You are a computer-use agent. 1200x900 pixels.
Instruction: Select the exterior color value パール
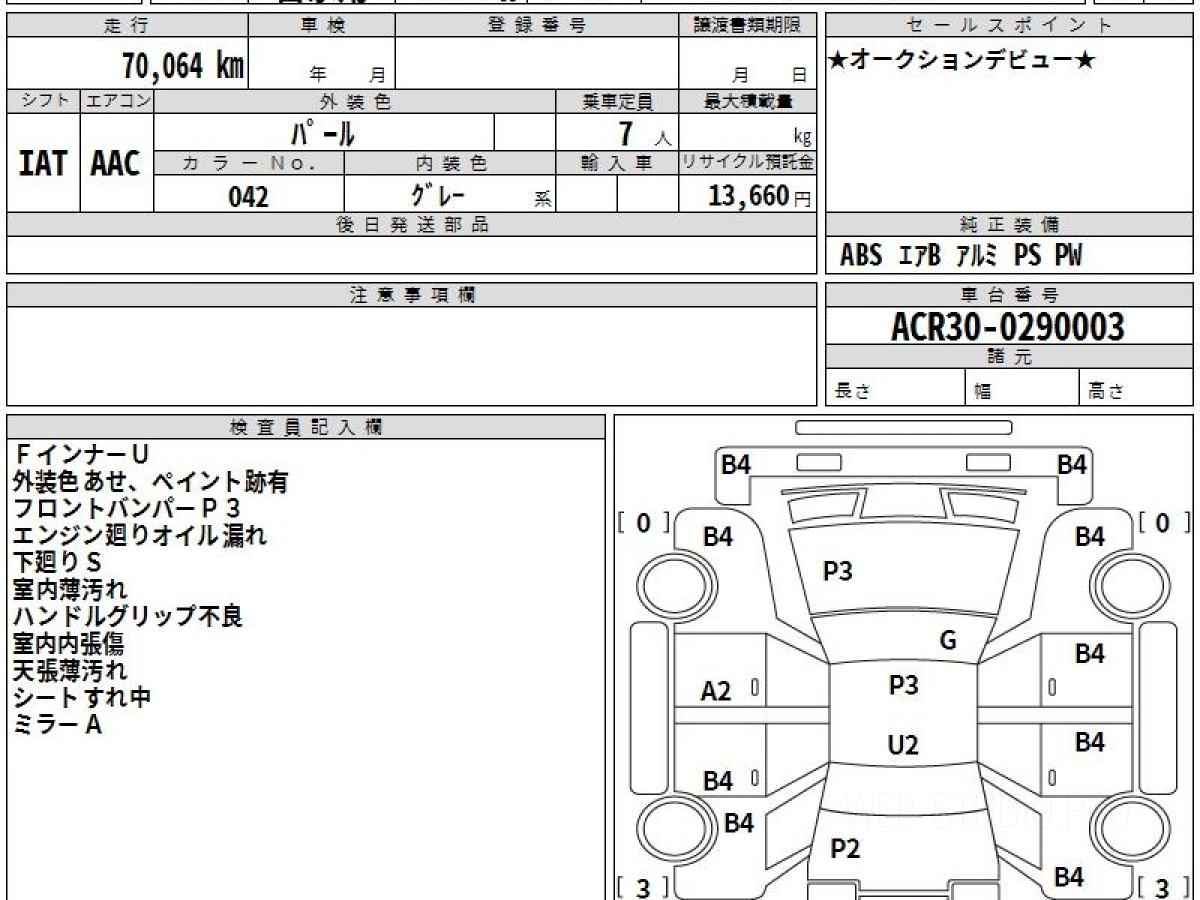click(323, 133)
